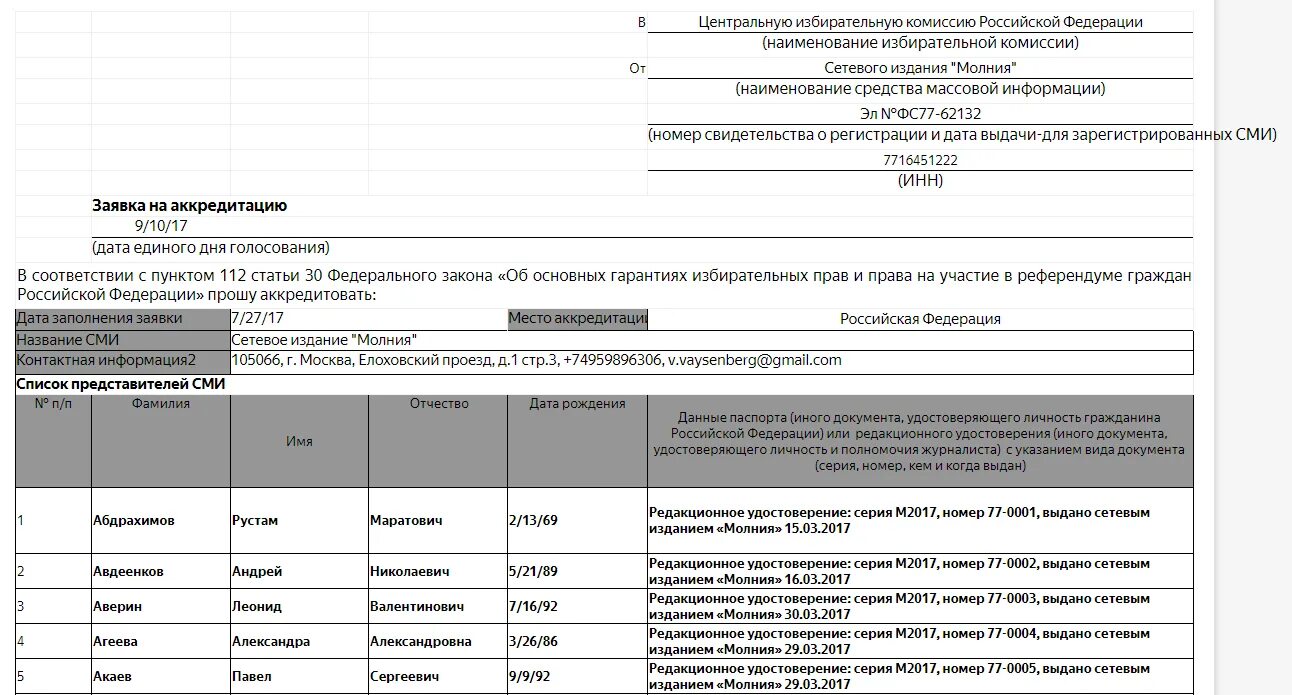
Task: Select the passport data column header
Action: [920, 441]
